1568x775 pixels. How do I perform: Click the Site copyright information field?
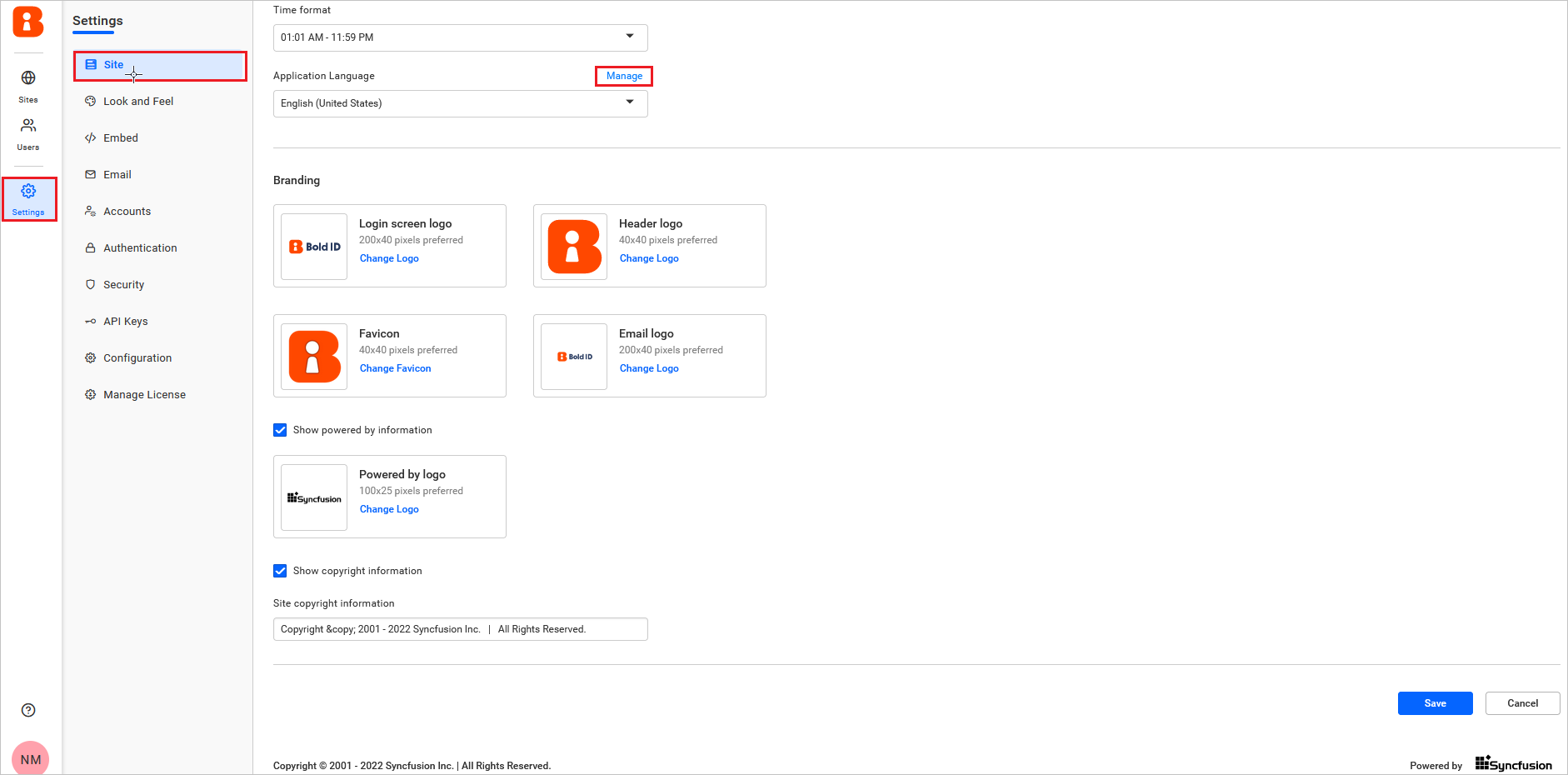coord(460,629)
